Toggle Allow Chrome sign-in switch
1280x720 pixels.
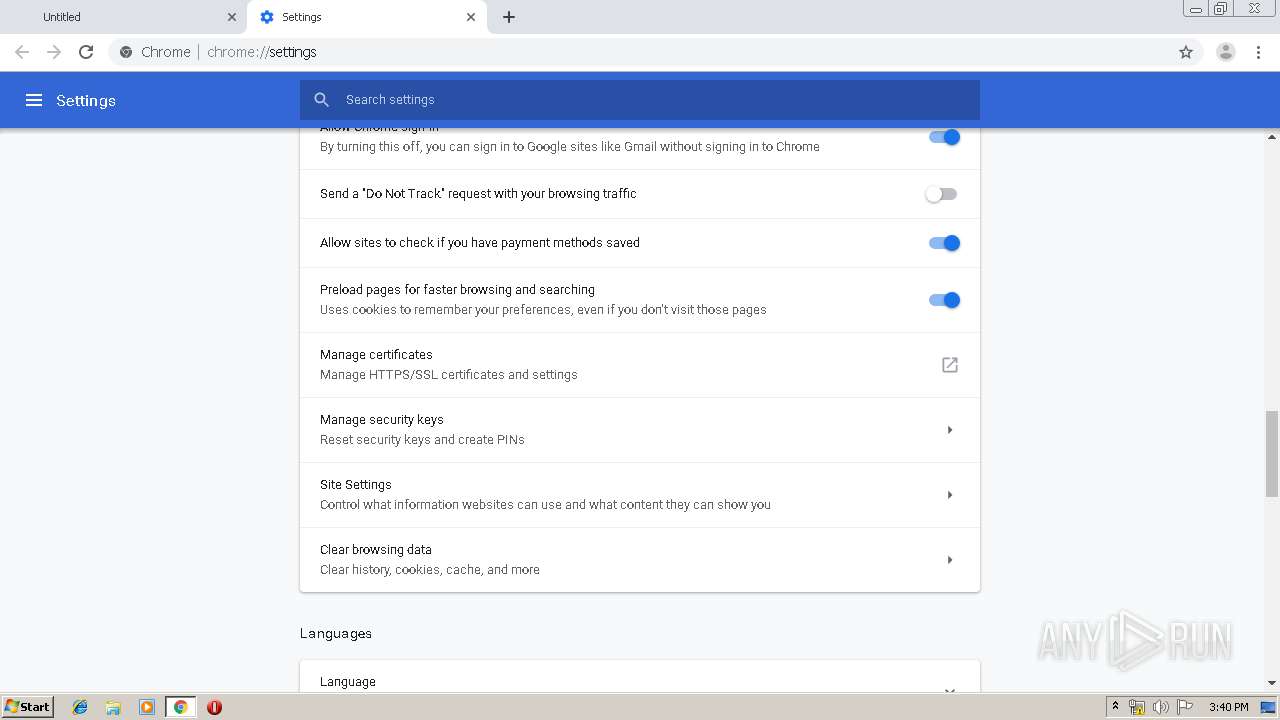click(944, 137)
